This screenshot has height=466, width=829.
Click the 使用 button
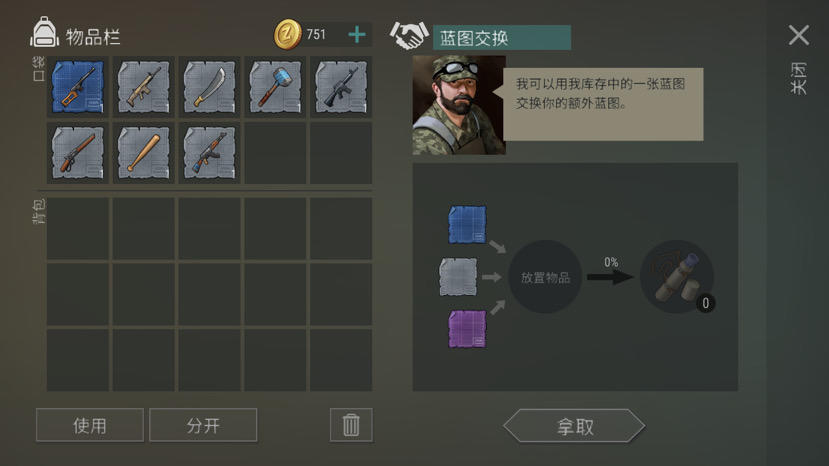click(90, 425)
